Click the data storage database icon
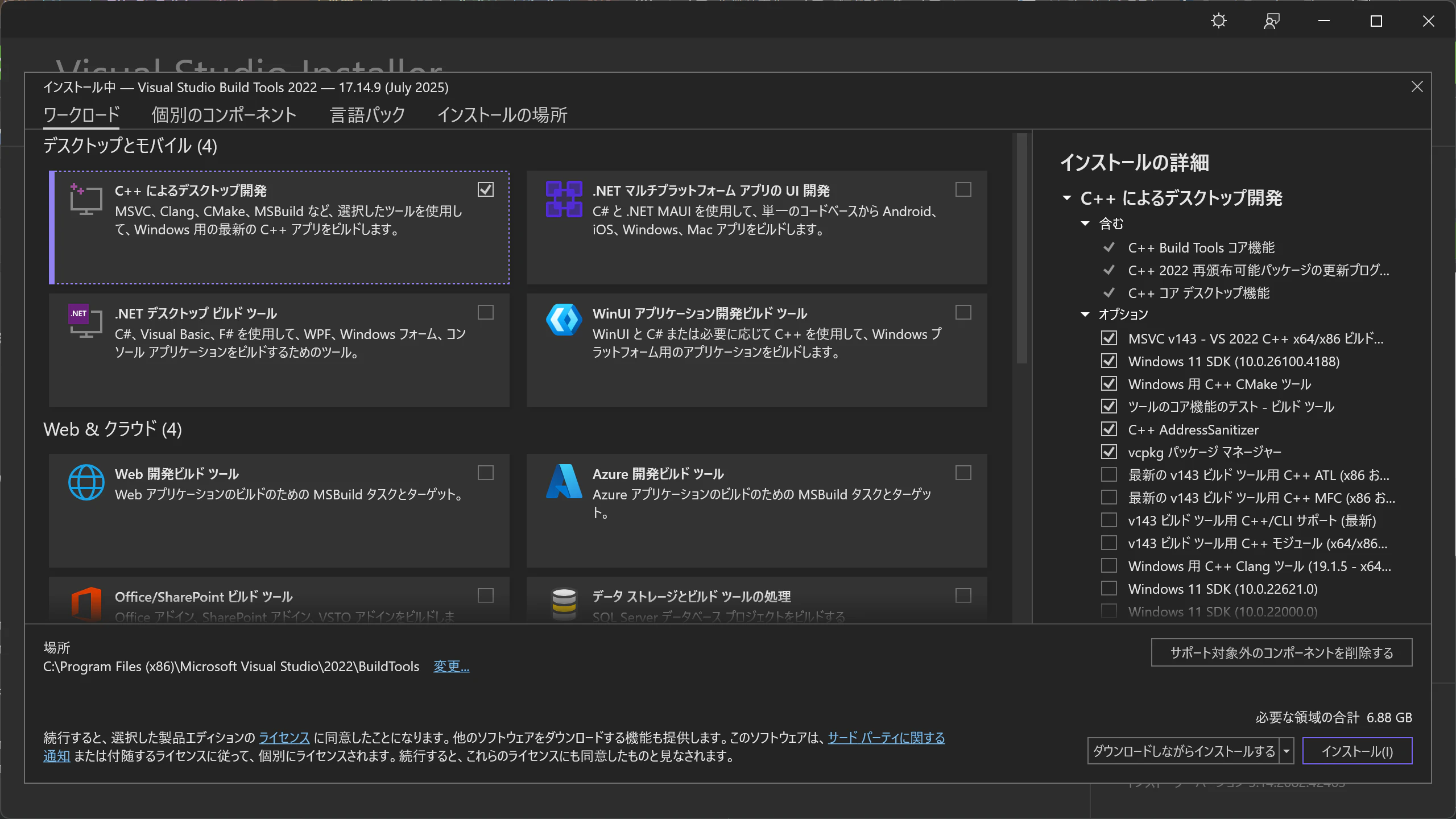Screen dimensions: 1456x819 [x=564, y=604]
